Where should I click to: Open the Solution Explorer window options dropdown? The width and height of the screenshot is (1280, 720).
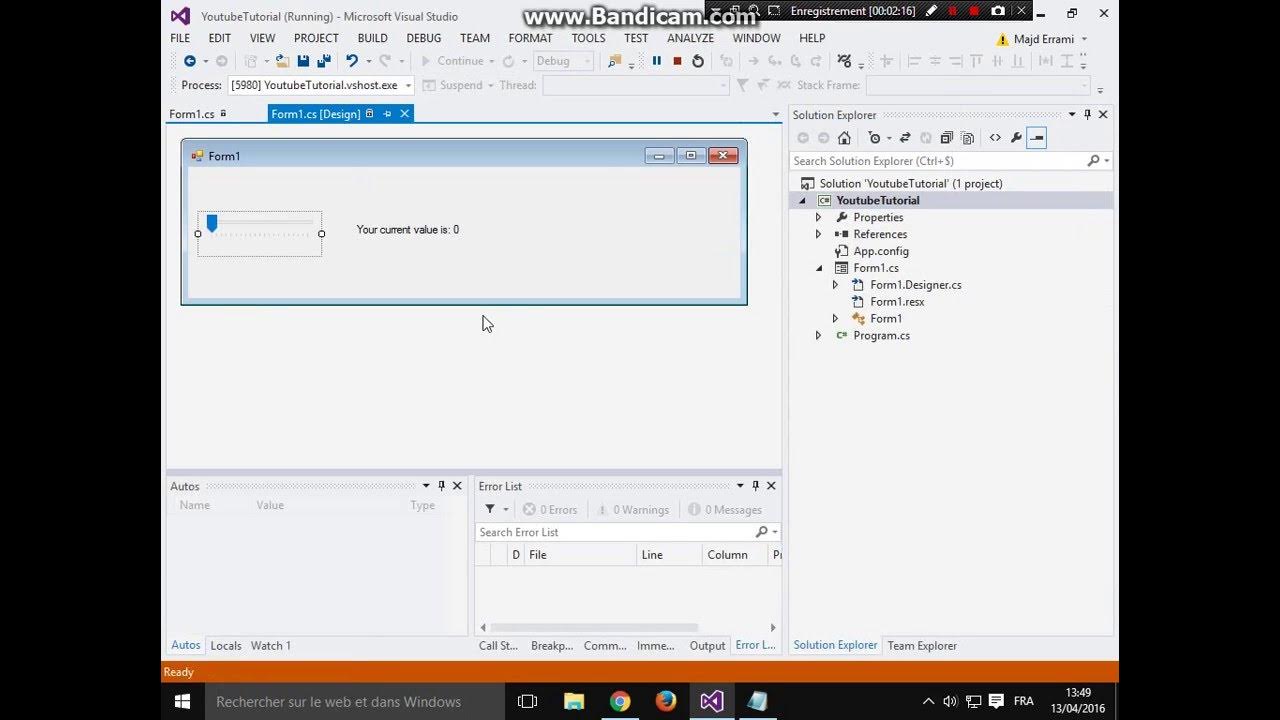(x=1072, y=115)
